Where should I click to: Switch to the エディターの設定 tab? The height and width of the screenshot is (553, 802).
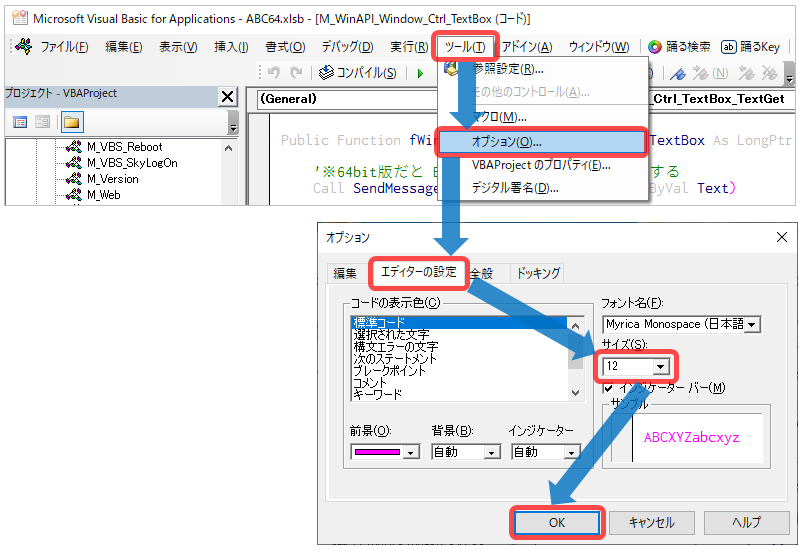point(418,272)
